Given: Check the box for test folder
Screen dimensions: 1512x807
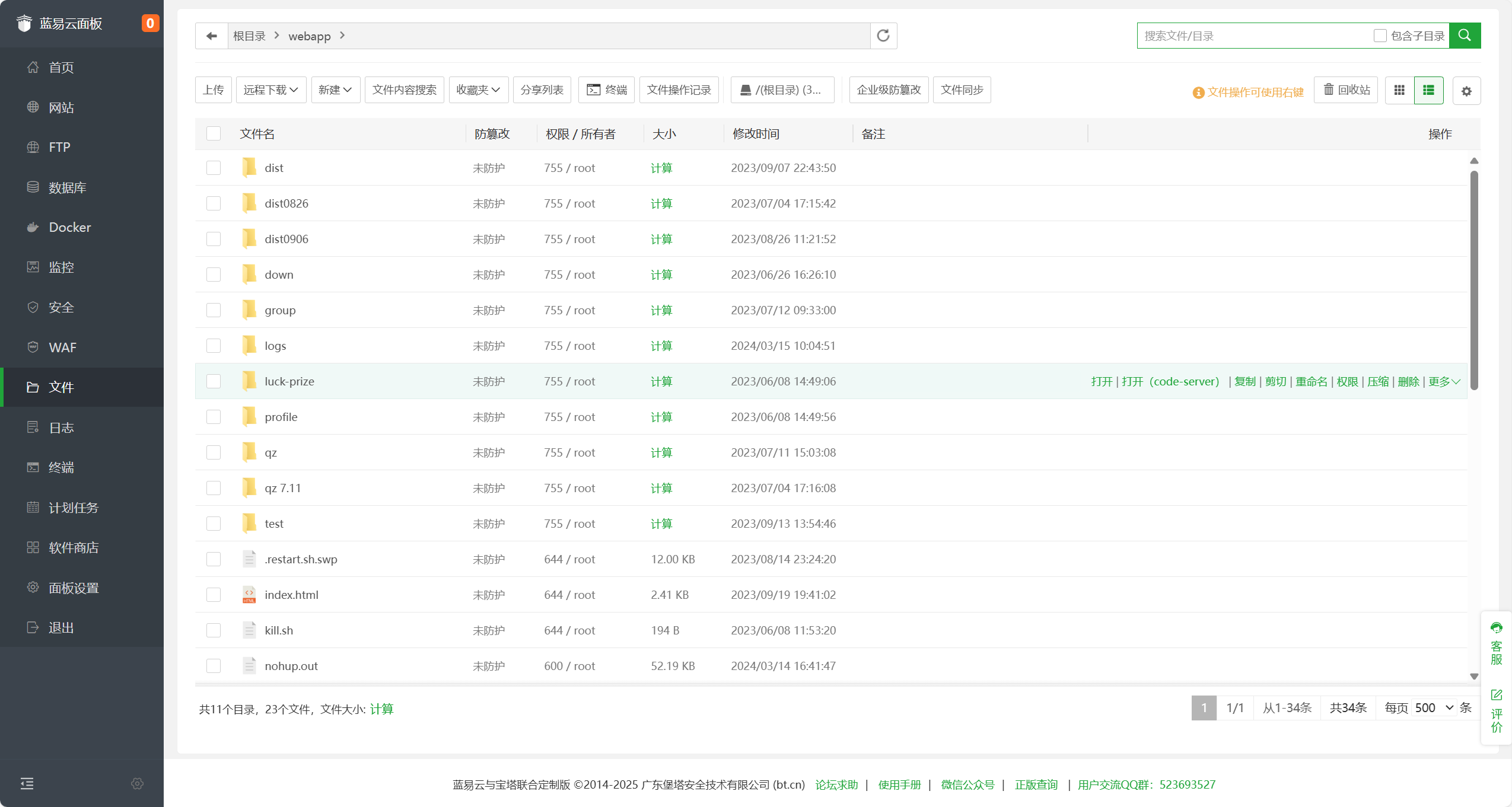Looking at the screenshot, I should tap(214, 524).
